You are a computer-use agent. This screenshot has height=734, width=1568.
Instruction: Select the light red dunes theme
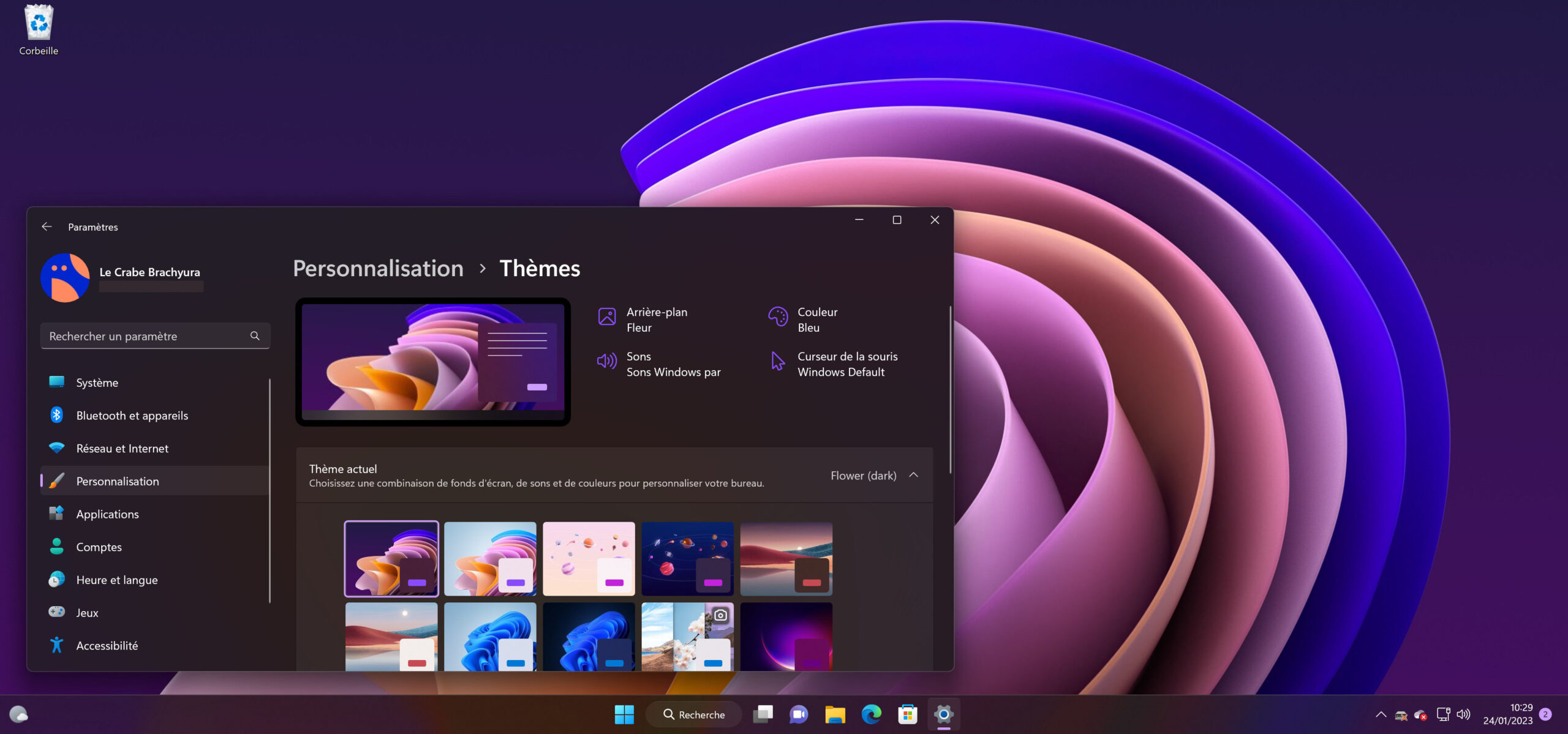pyautogui.click(x=391, y=637)
